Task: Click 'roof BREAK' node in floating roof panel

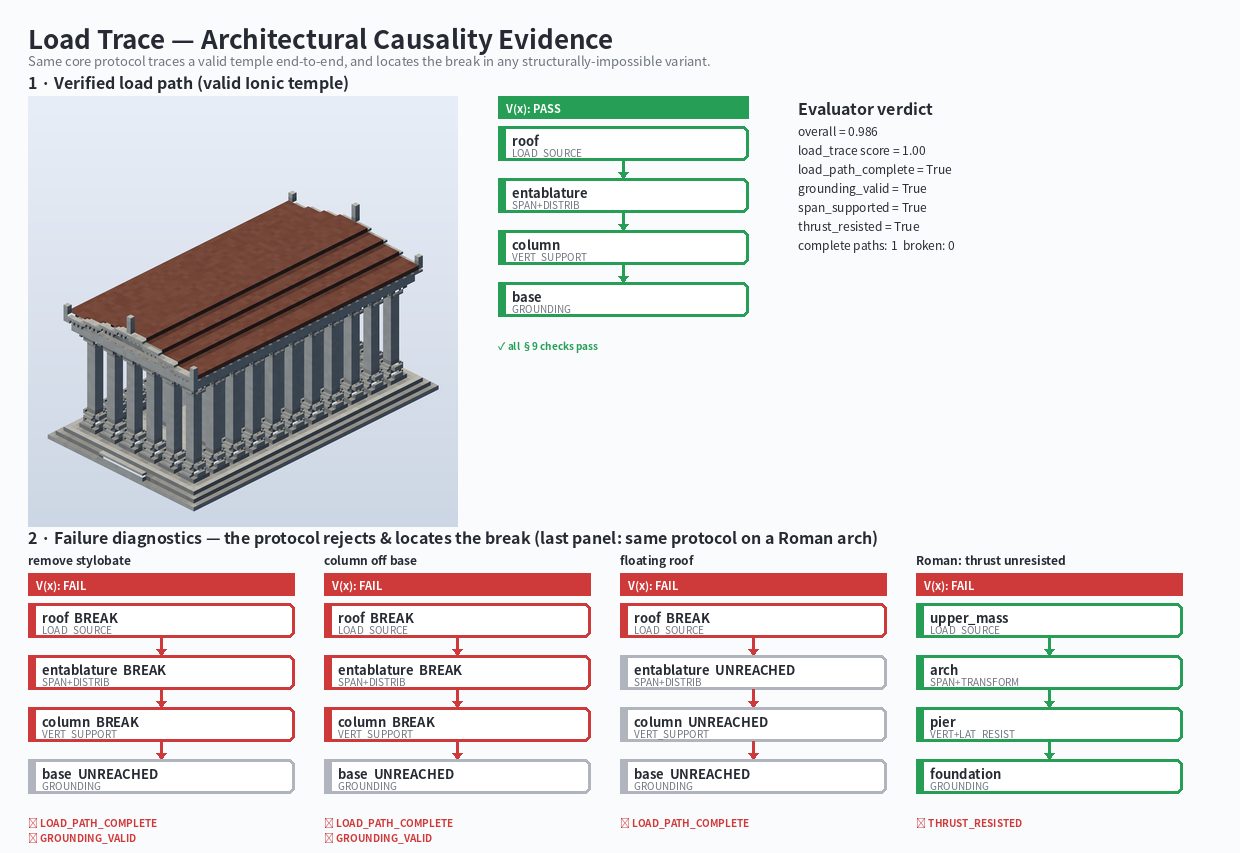Action: click(x=753, y=621)
